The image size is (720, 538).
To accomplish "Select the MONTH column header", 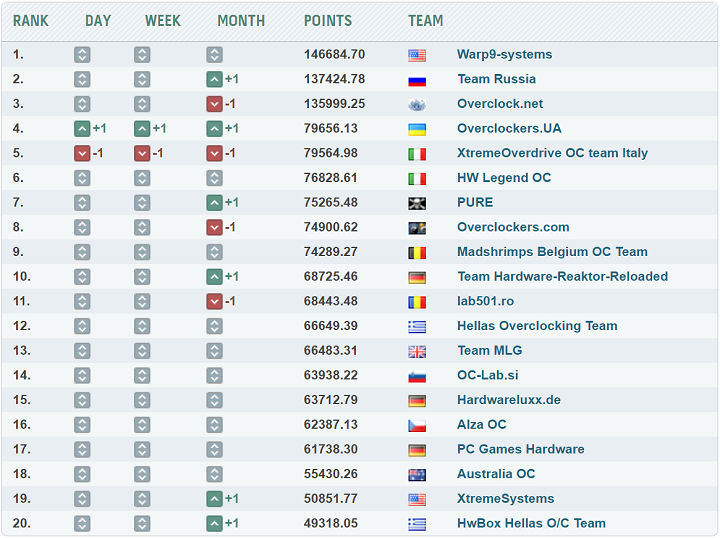I will point(241,20).
